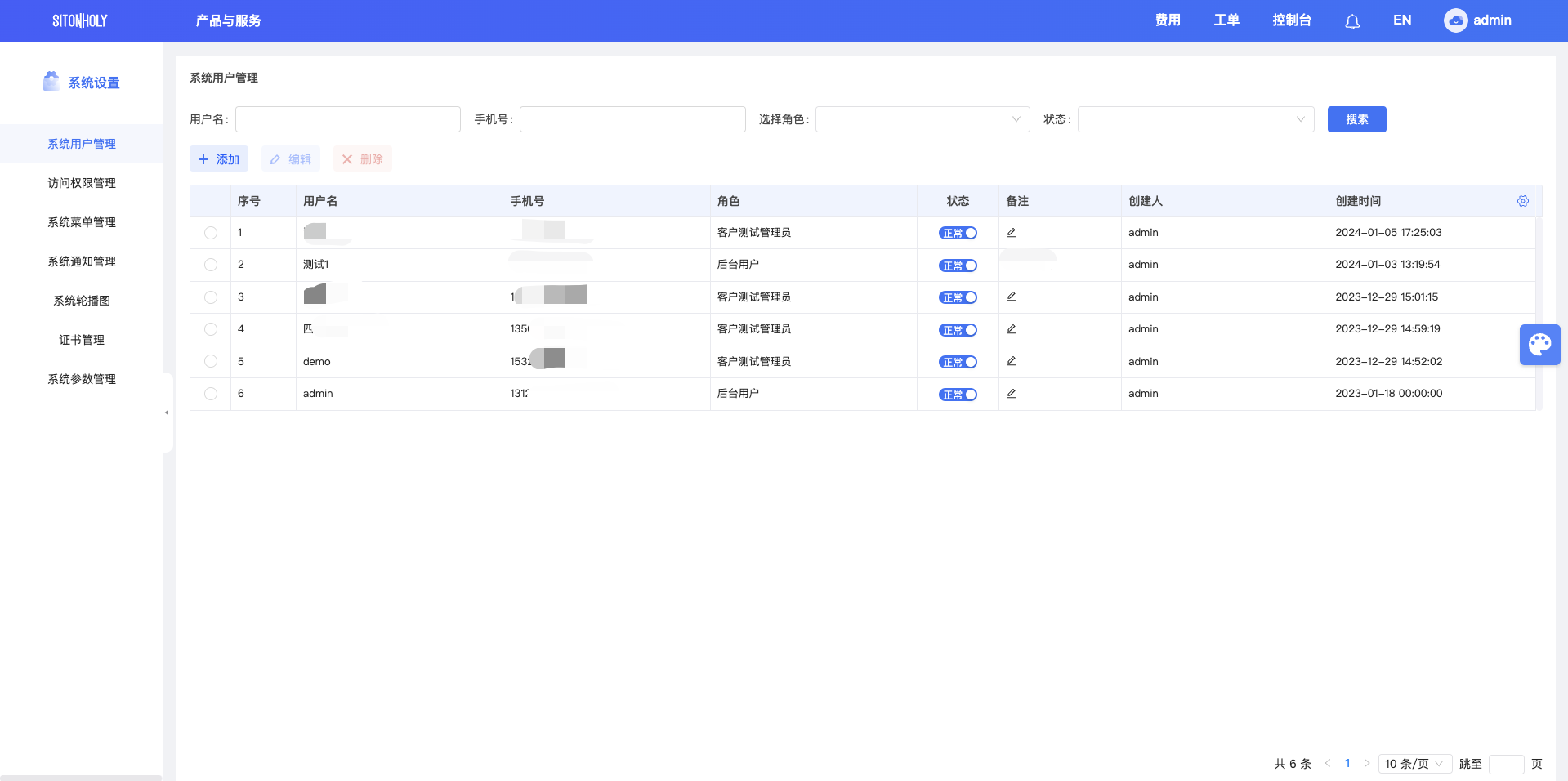Select the radio button for row 4
Image resolution: width=1568 pixels, height=781 pixels.
click(211, 329)
